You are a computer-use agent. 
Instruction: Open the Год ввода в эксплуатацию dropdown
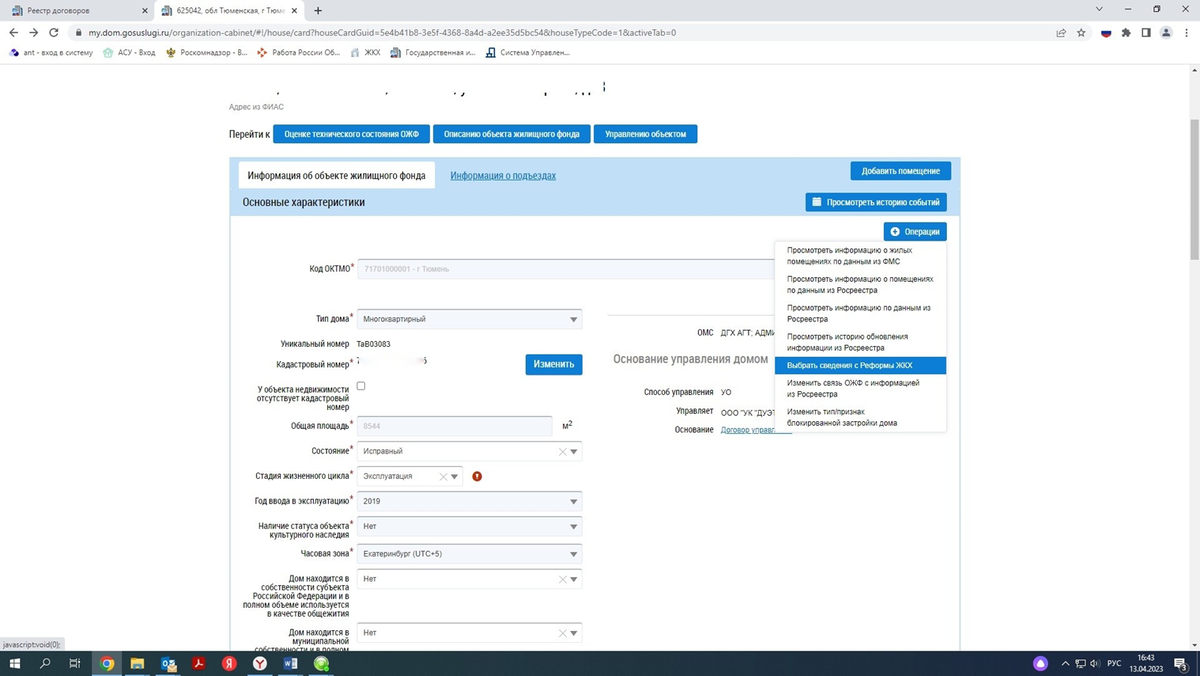pos(469,501)
